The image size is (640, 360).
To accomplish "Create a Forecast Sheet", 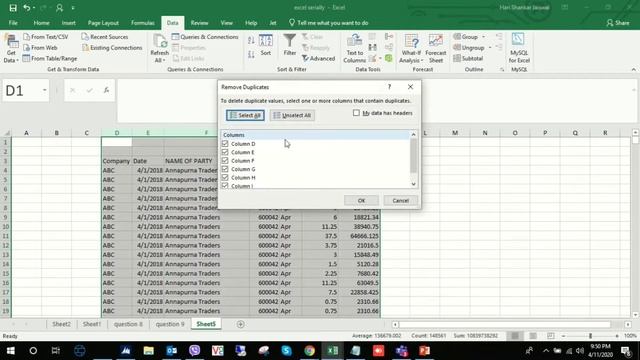I will (436, 49).
